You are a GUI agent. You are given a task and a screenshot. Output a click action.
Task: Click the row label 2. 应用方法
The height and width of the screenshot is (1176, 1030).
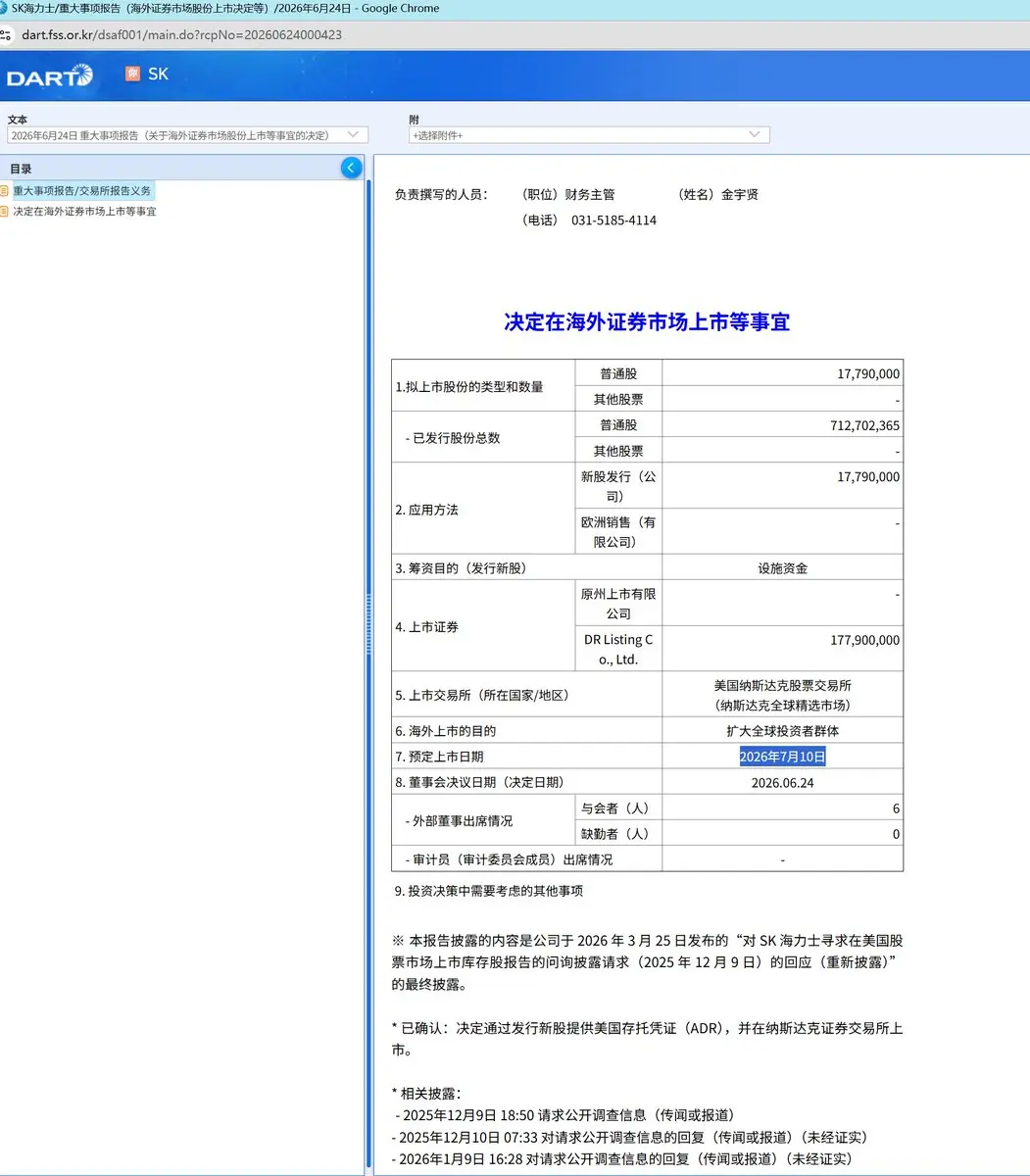pyautogui.click(x=426, y=510)
